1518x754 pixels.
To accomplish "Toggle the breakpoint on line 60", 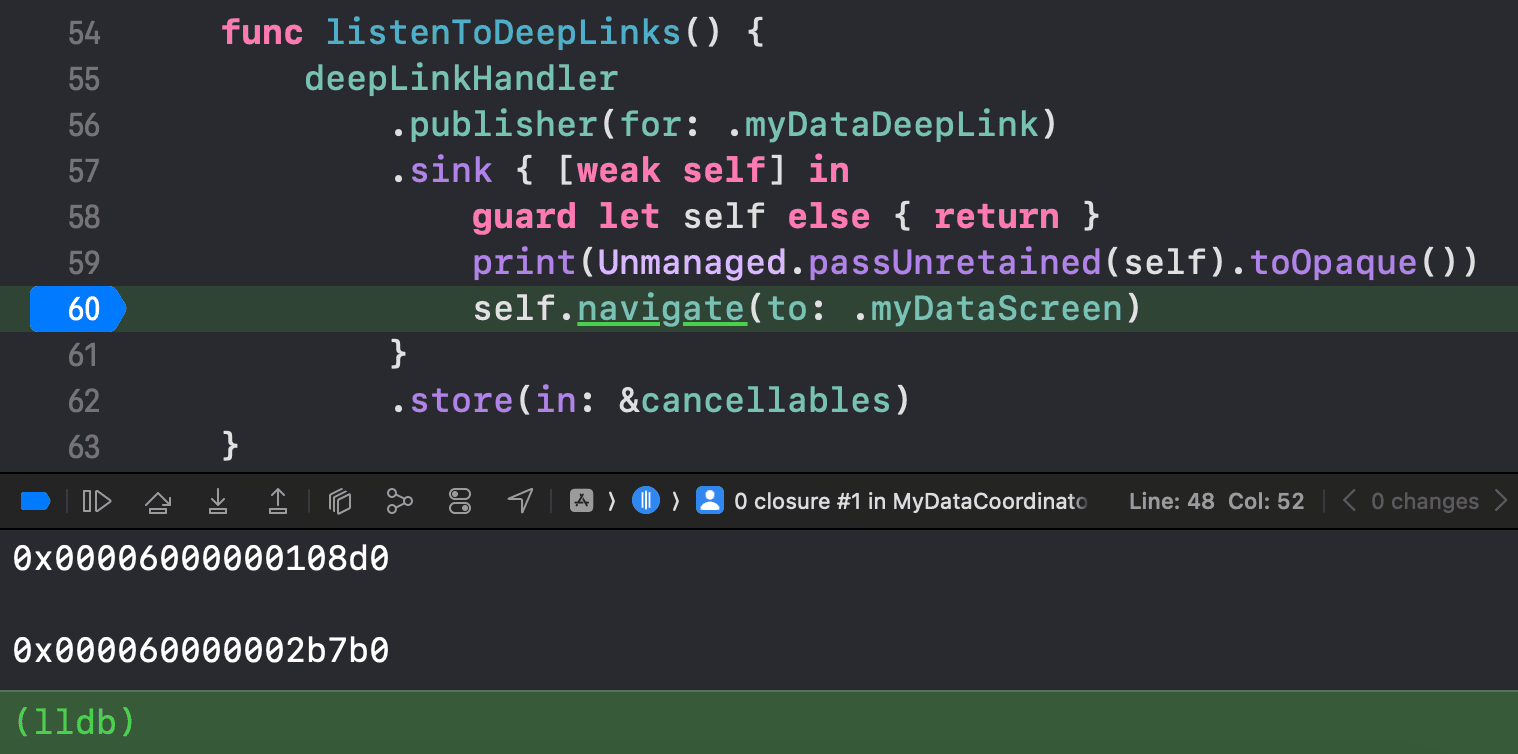I will point(76,309).
